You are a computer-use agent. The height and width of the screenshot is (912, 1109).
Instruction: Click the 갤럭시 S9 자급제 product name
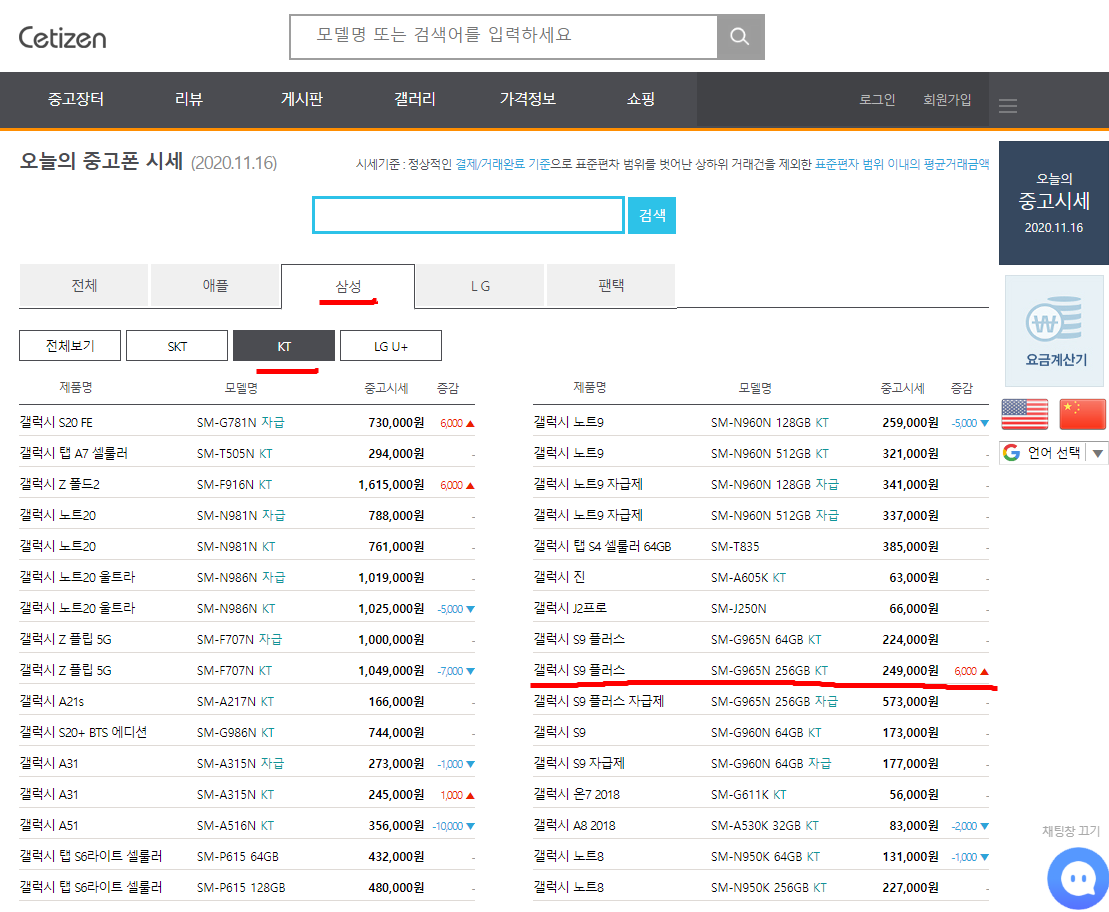[579, 763]
